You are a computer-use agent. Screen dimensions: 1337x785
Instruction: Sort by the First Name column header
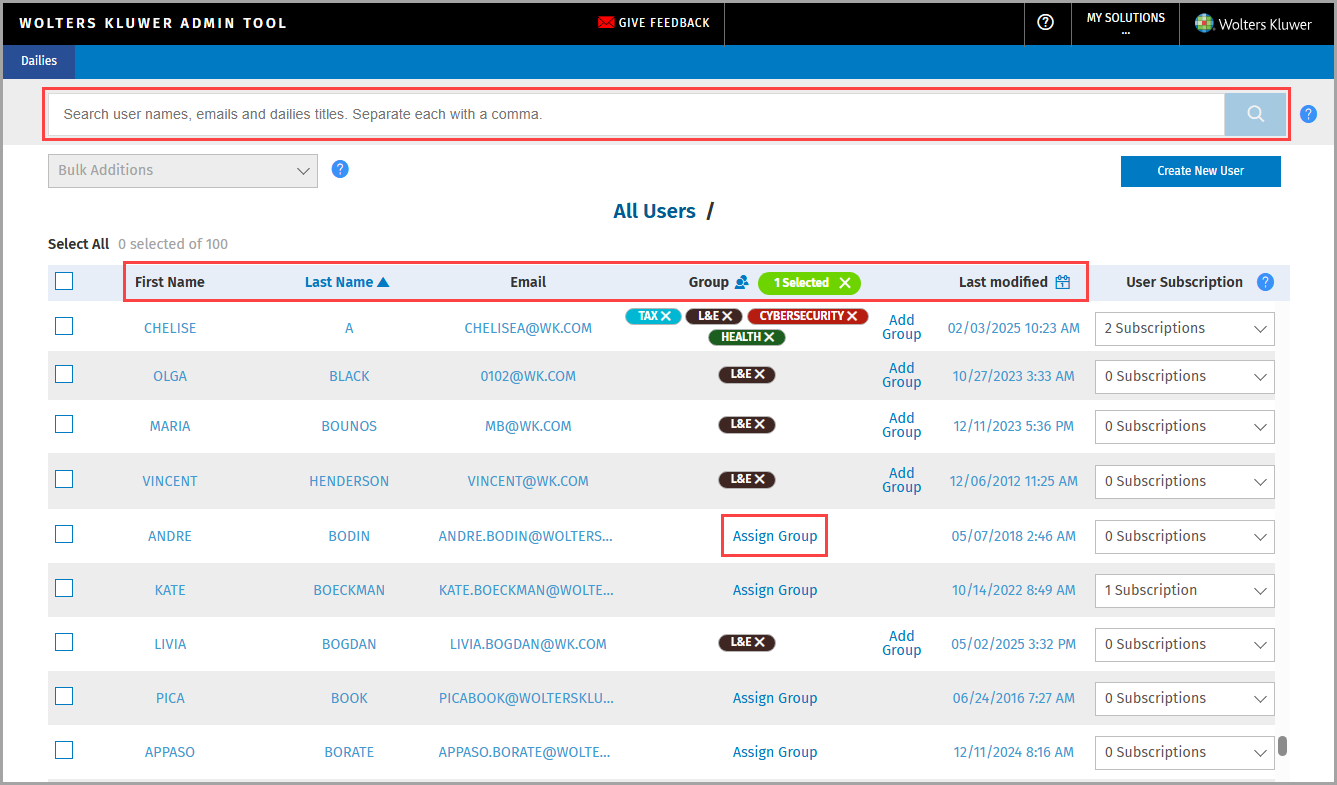[x=170, y=282]
